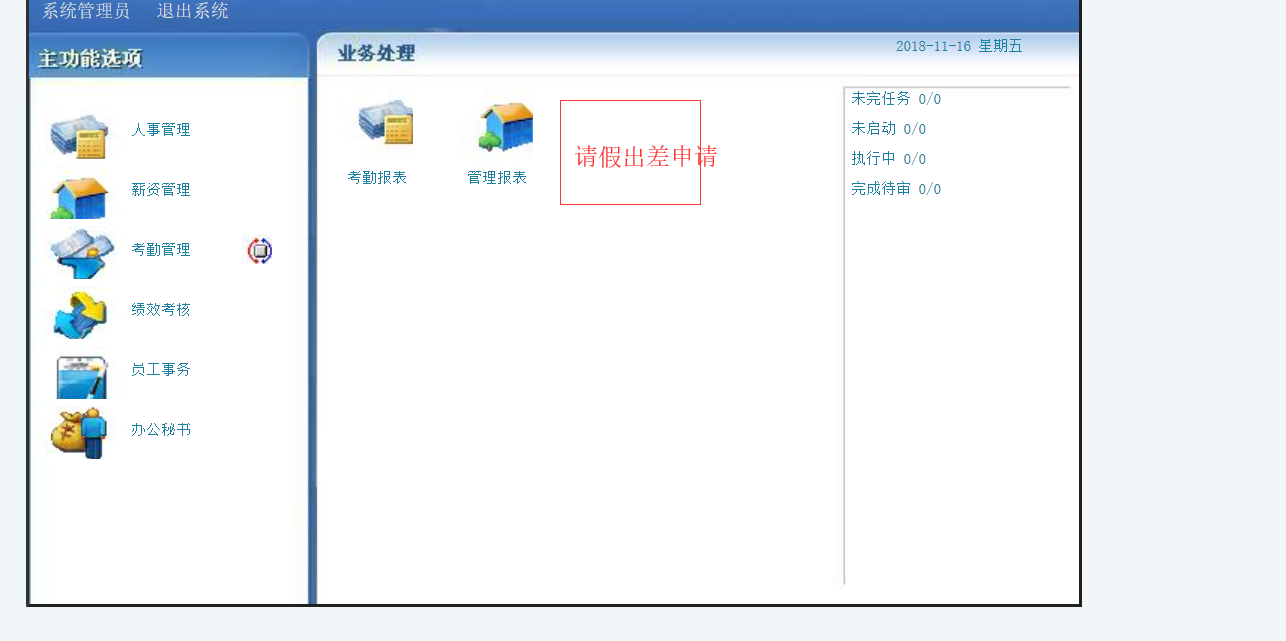Image resolution: width=1286 pixels, height=641 pixels.
Task: Open the 未启动 0/0 link
Action: click(x=888, y=129)
